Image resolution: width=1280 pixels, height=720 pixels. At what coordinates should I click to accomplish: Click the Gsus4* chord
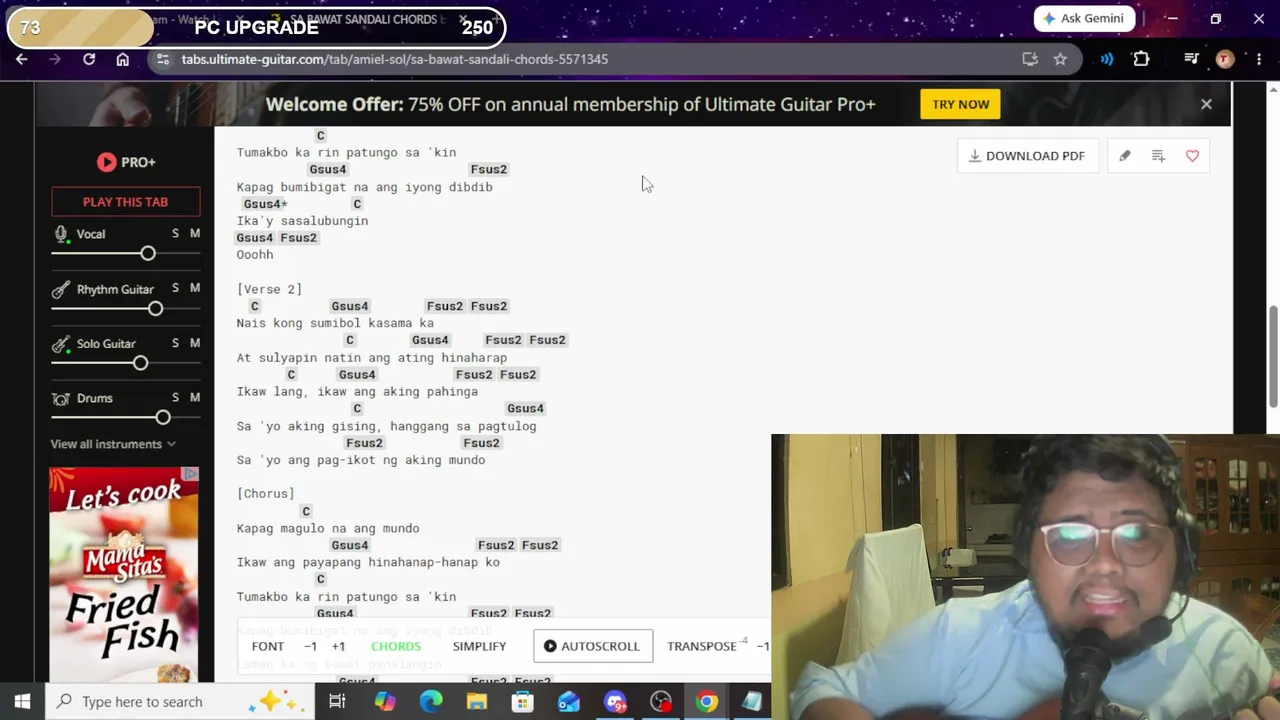pyautogui.click(x=265, y=204)
